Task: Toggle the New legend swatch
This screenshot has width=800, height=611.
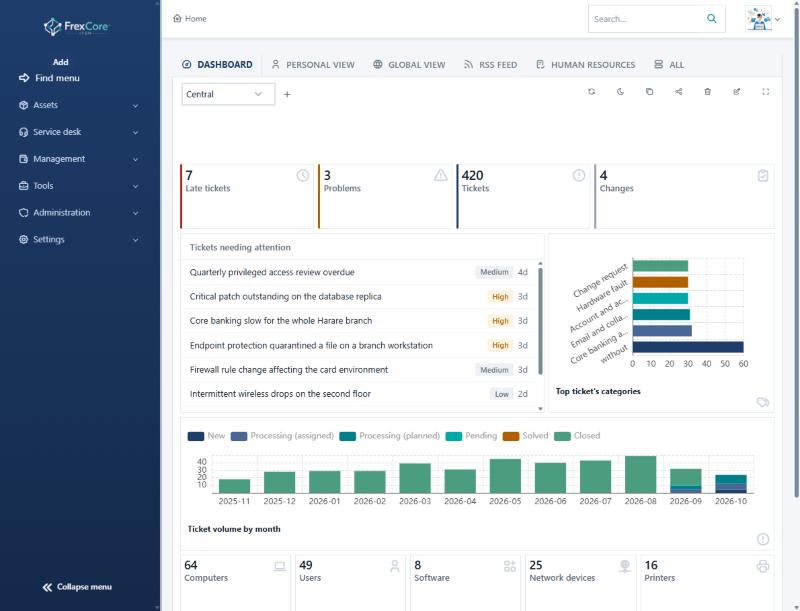Action: (196, 436)
